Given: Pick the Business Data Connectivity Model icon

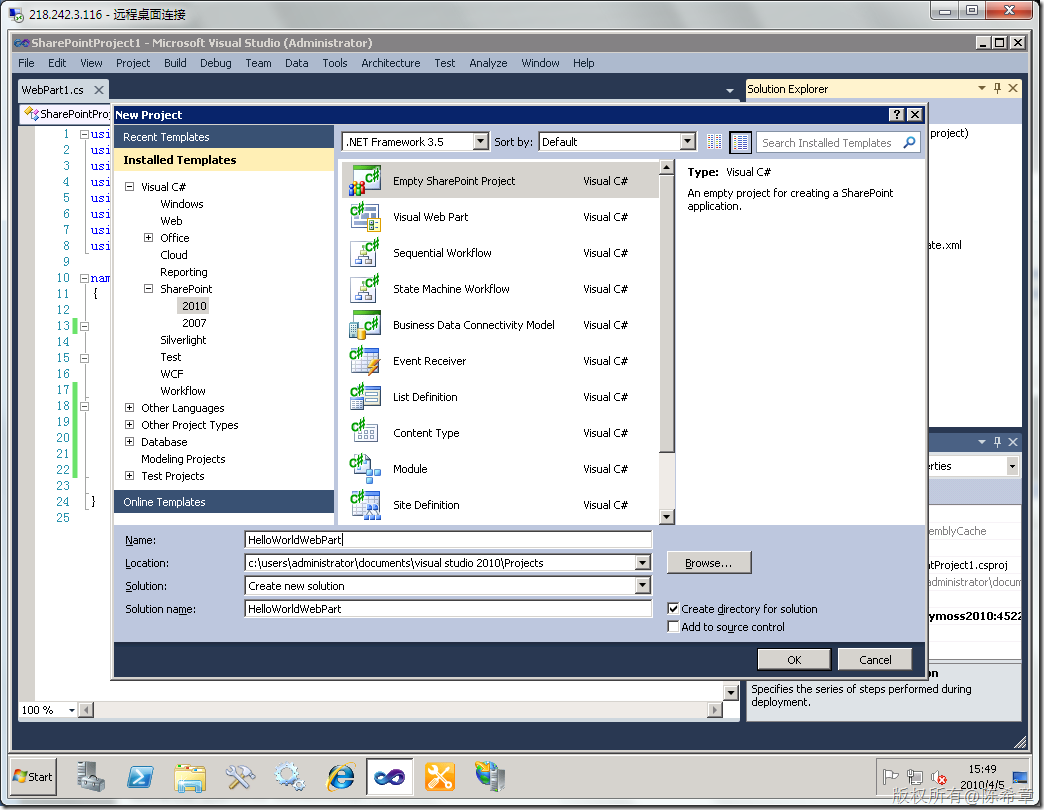Looking at the screenshot, I should click(x=365, y=325).
